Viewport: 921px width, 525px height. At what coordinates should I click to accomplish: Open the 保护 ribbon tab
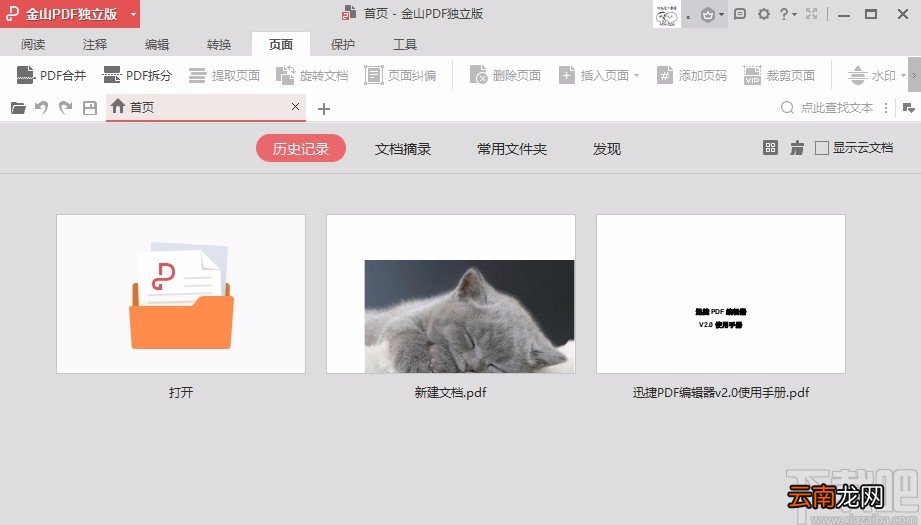[x=343, y=44]
